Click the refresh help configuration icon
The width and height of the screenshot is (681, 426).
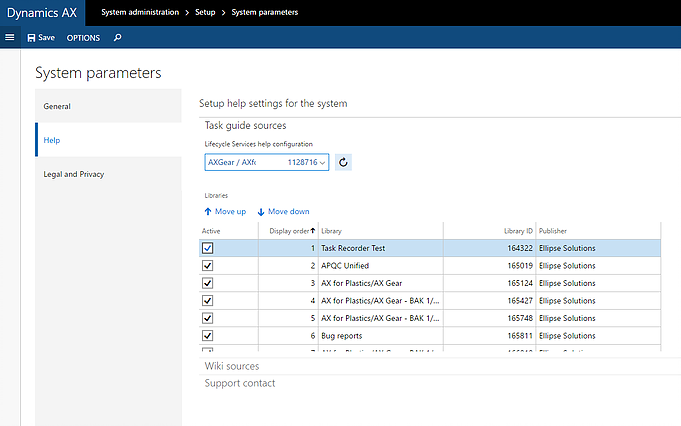(x=343, y=162)
